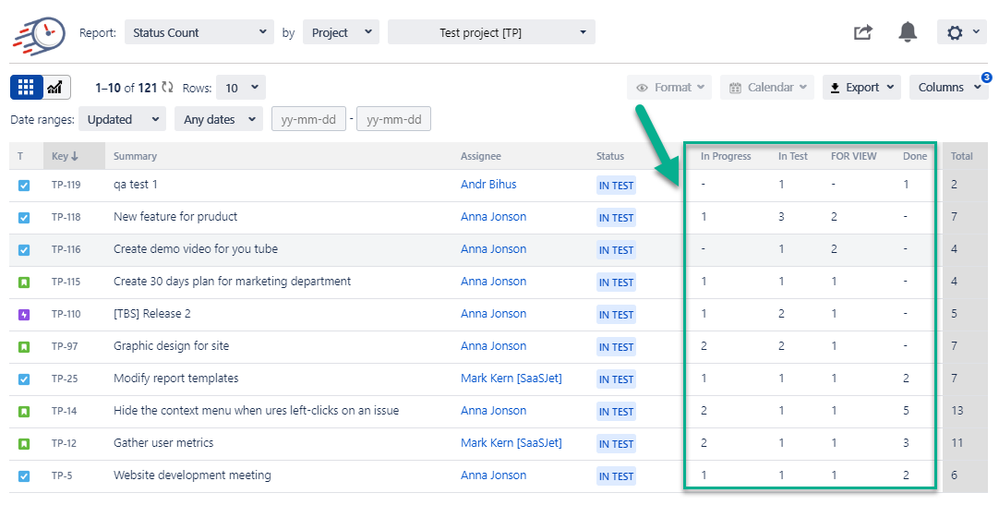This screenshot has width=999, height=517.
Task: Open the settings gear menu
Action: [961, 33]
